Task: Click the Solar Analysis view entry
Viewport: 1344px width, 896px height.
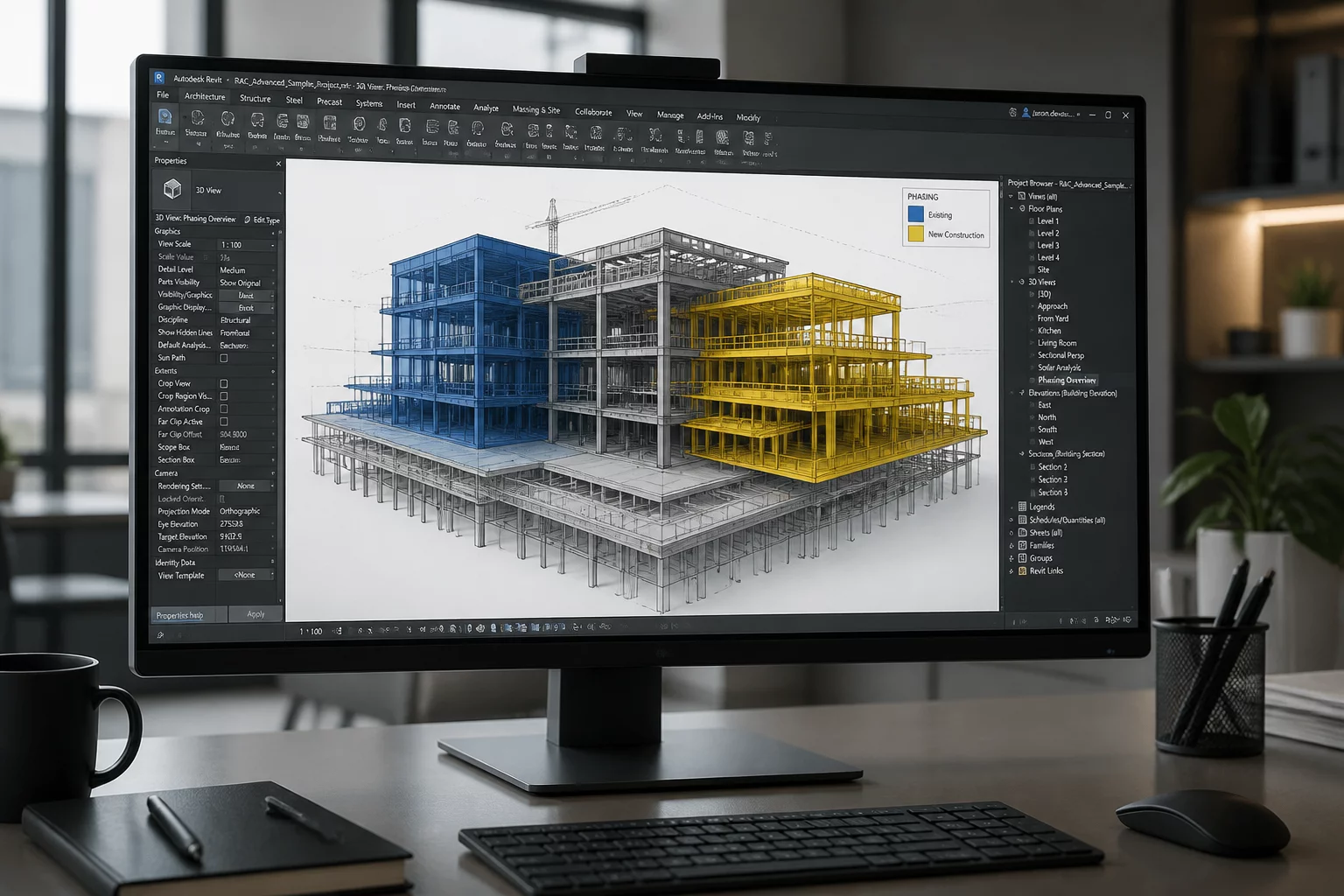Action: [x=1060, y=367]
